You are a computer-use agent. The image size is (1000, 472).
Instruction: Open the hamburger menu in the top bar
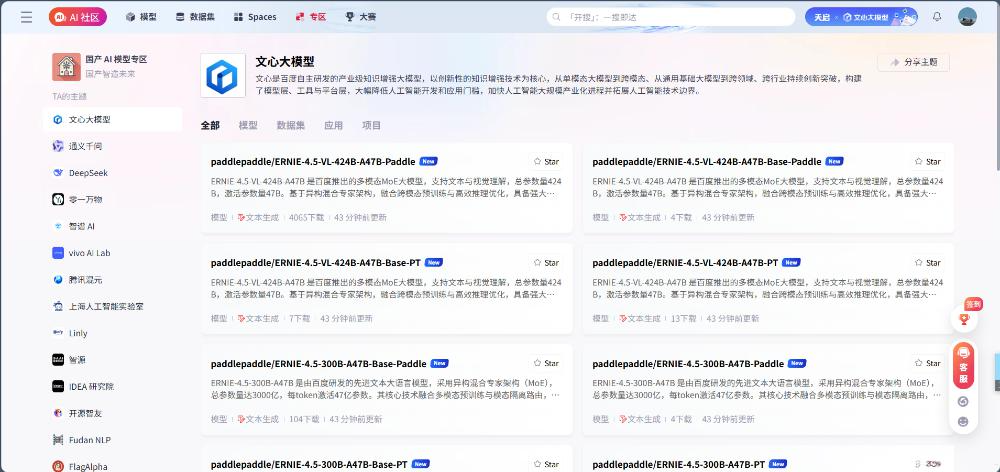click(26, 17)
